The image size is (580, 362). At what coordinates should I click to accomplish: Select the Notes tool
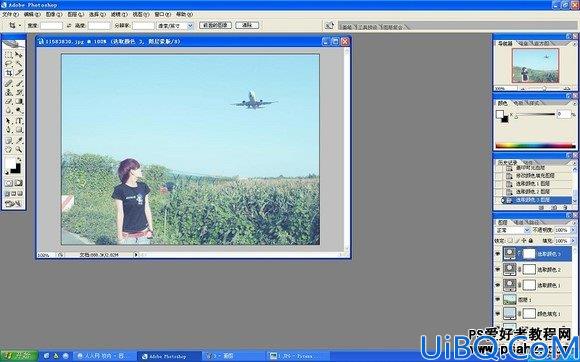9,140
